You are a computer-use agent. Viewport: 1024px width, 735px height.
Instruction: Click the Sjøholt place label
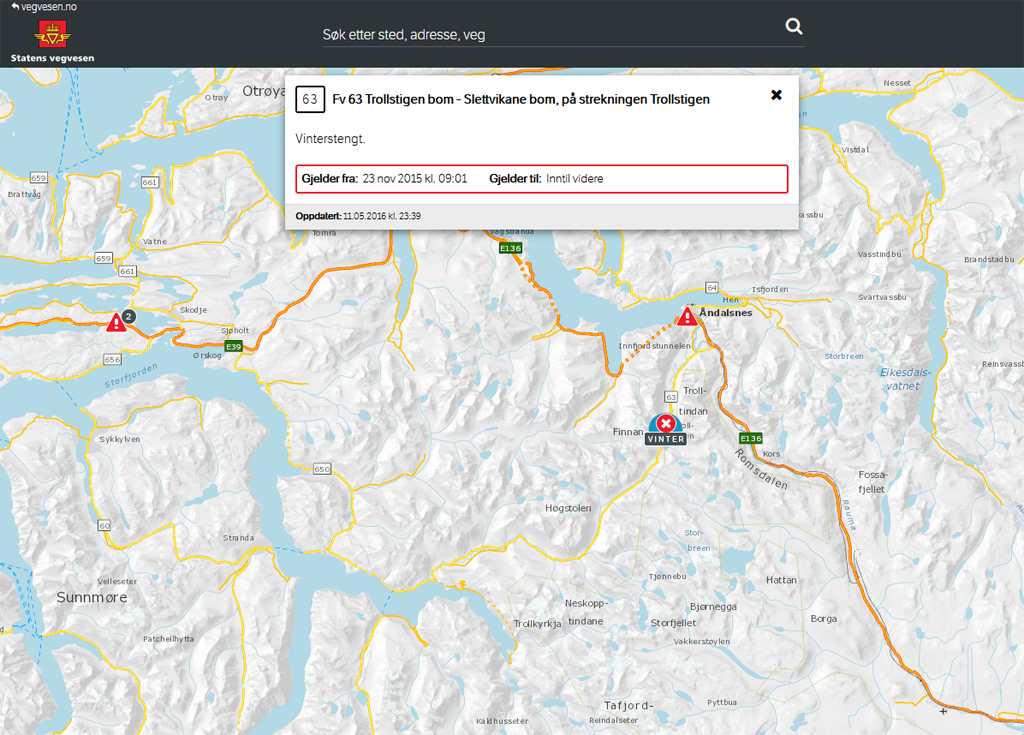coord(235,331)
